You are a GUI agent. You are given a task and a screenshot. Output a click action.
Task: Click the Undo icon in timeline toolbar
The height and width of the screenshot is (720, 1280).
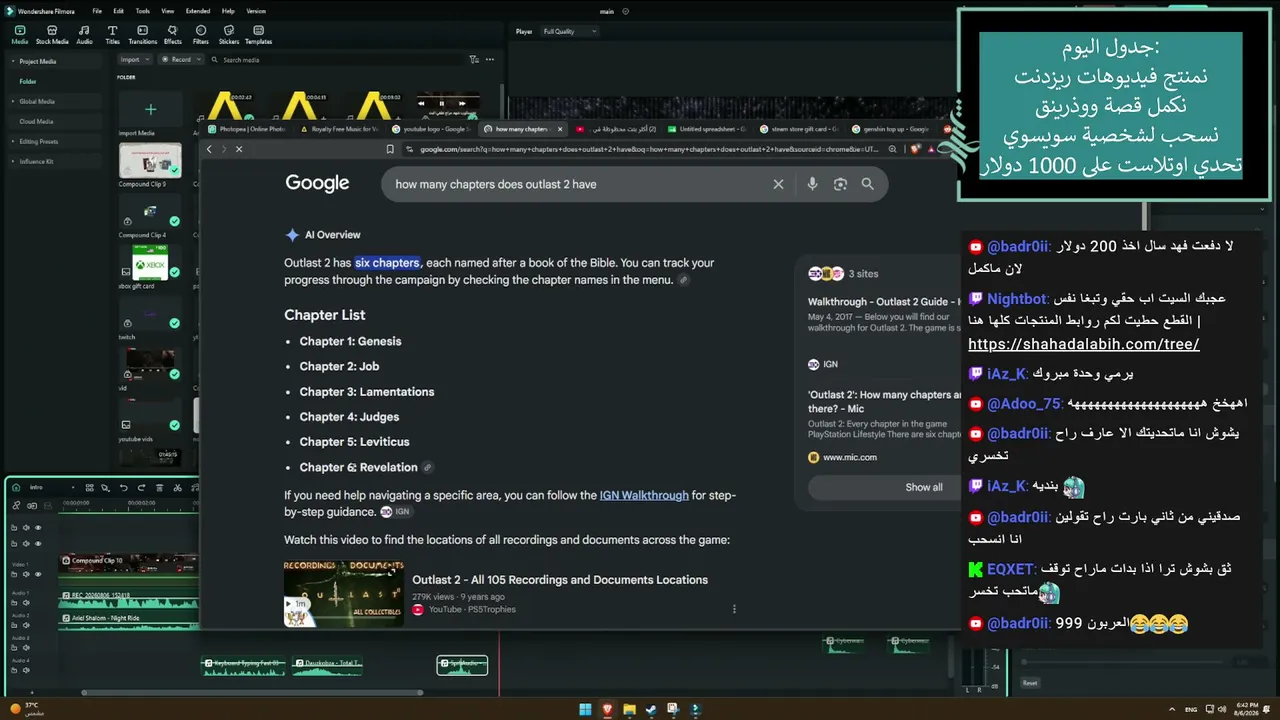(124, 488)
